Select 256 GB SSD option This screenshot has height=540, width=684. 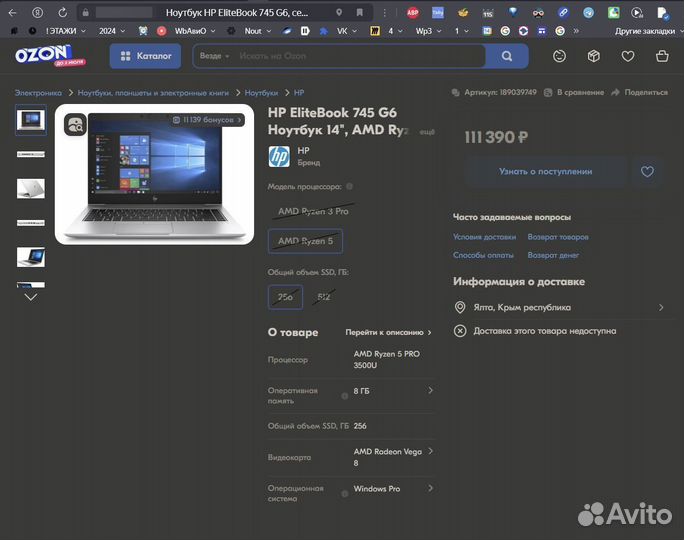click(x=285, y=297)
